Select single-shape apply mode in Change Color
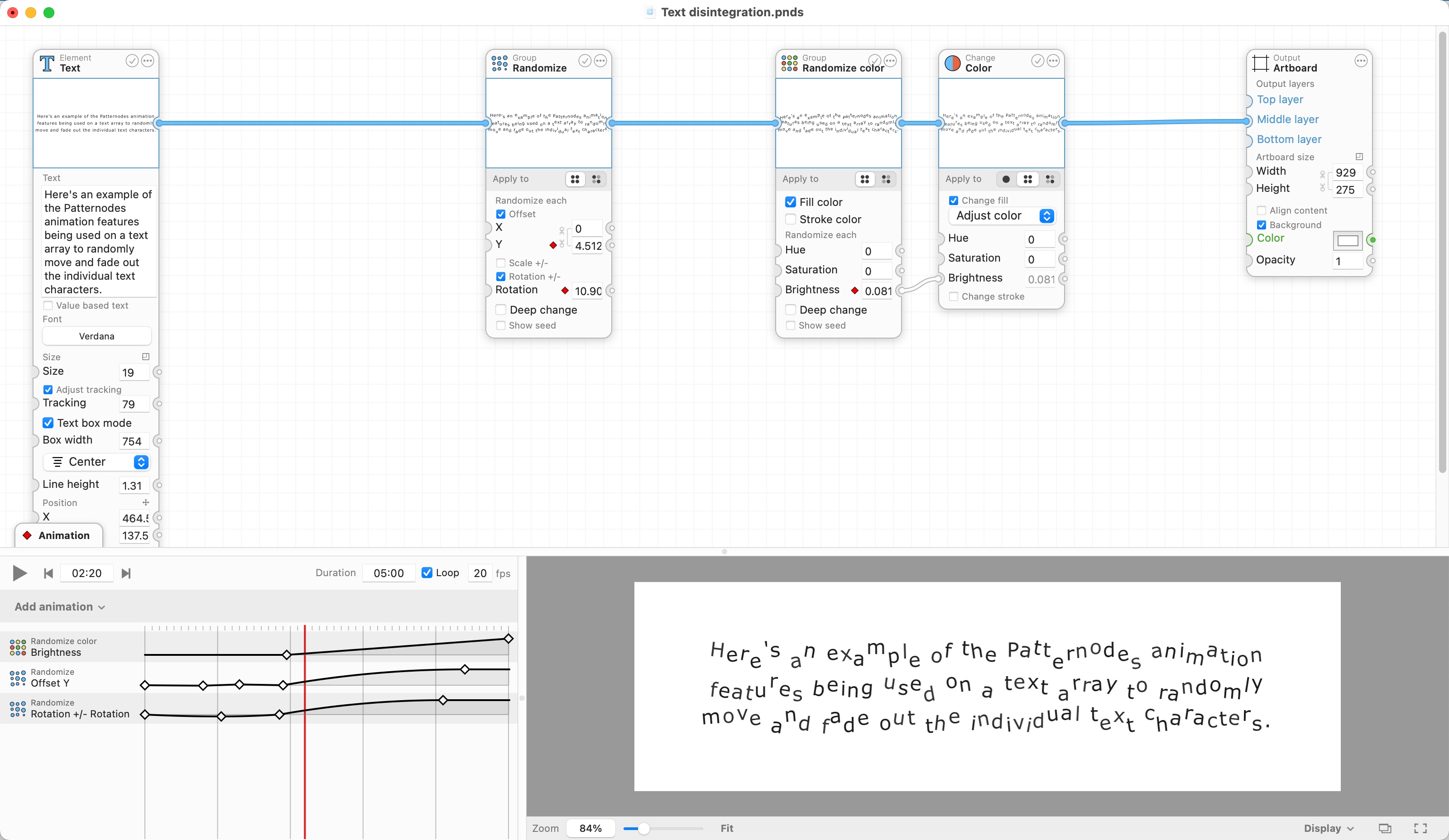Viewport: 1449px width, 840px height. tap(1006, 179)
